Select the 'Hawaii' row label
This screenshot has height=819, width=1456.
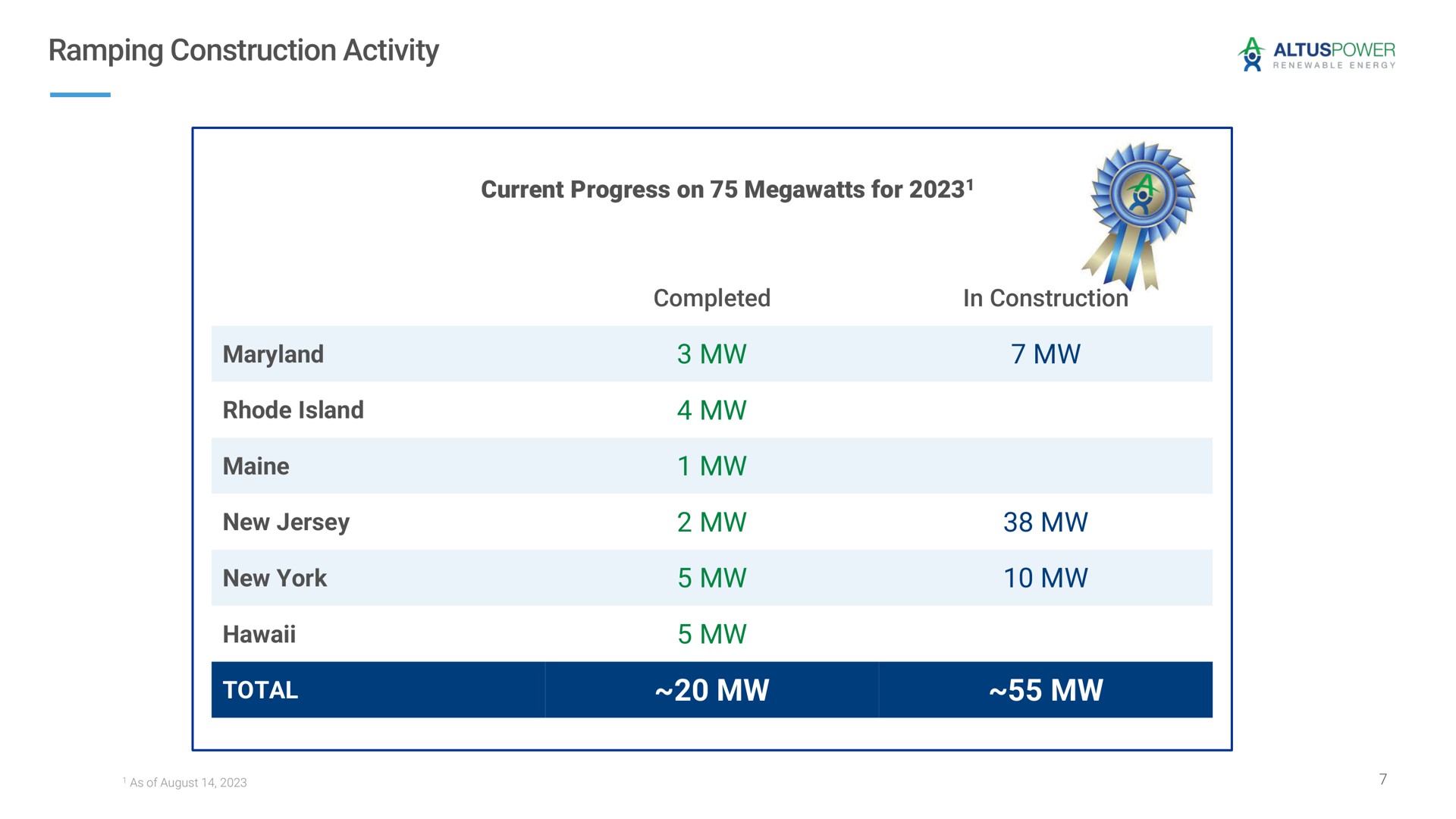[259, 635]
